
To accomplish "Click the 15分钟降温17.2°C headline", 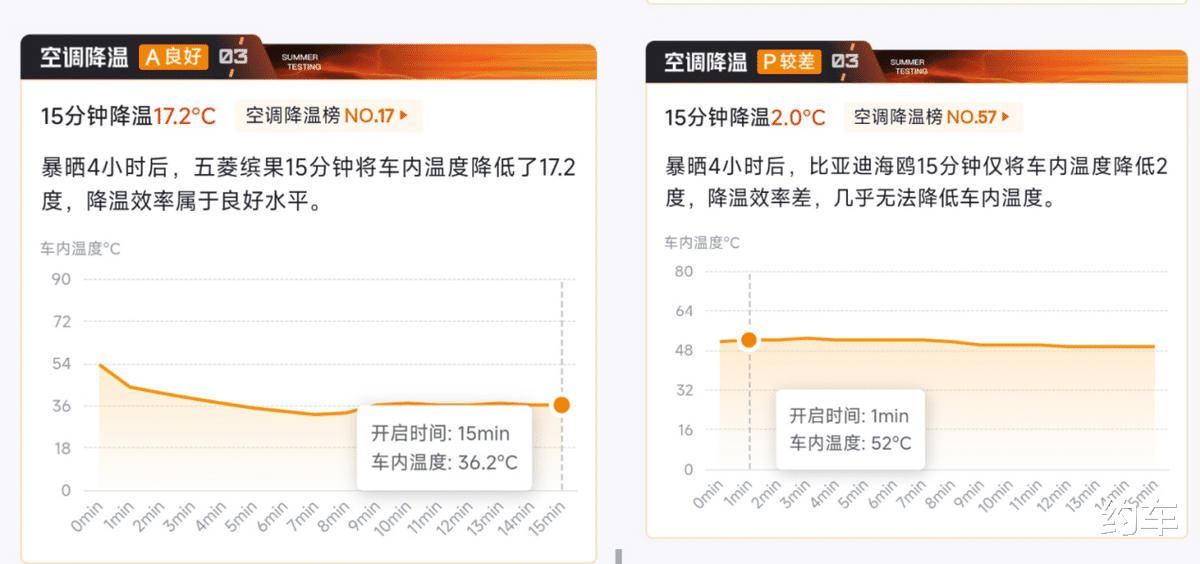I will [128, 116].
